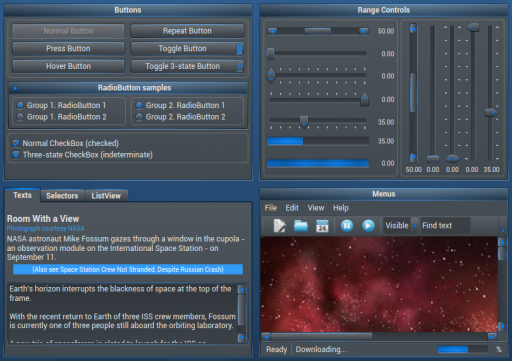512x361 pixels.
Task: Click down arrow of vertical scrollbar in Range Controls
Action: pos(413,157)
